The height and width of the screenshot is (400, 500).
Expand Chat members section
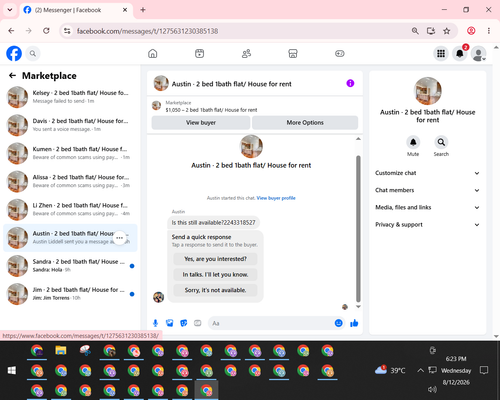click(428, 190)
